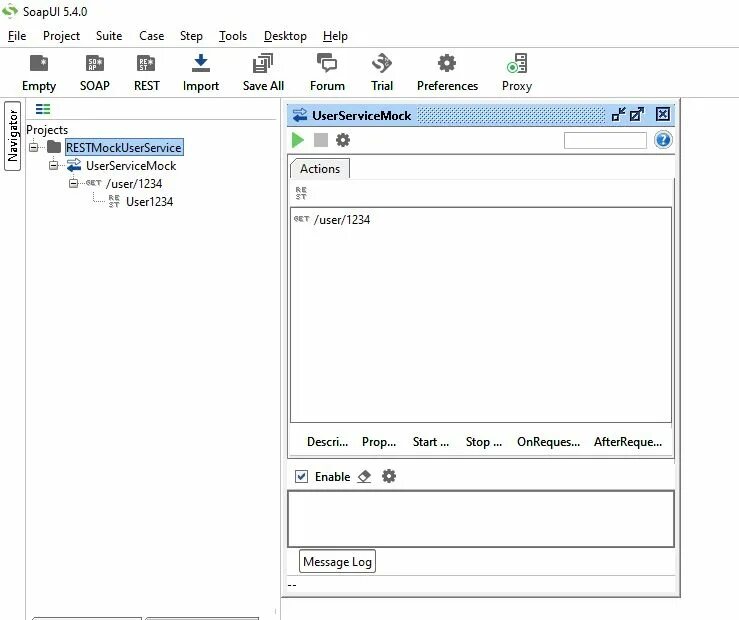Open the Desktop menu
Screen dimensions: 739x620
point(285,36)
